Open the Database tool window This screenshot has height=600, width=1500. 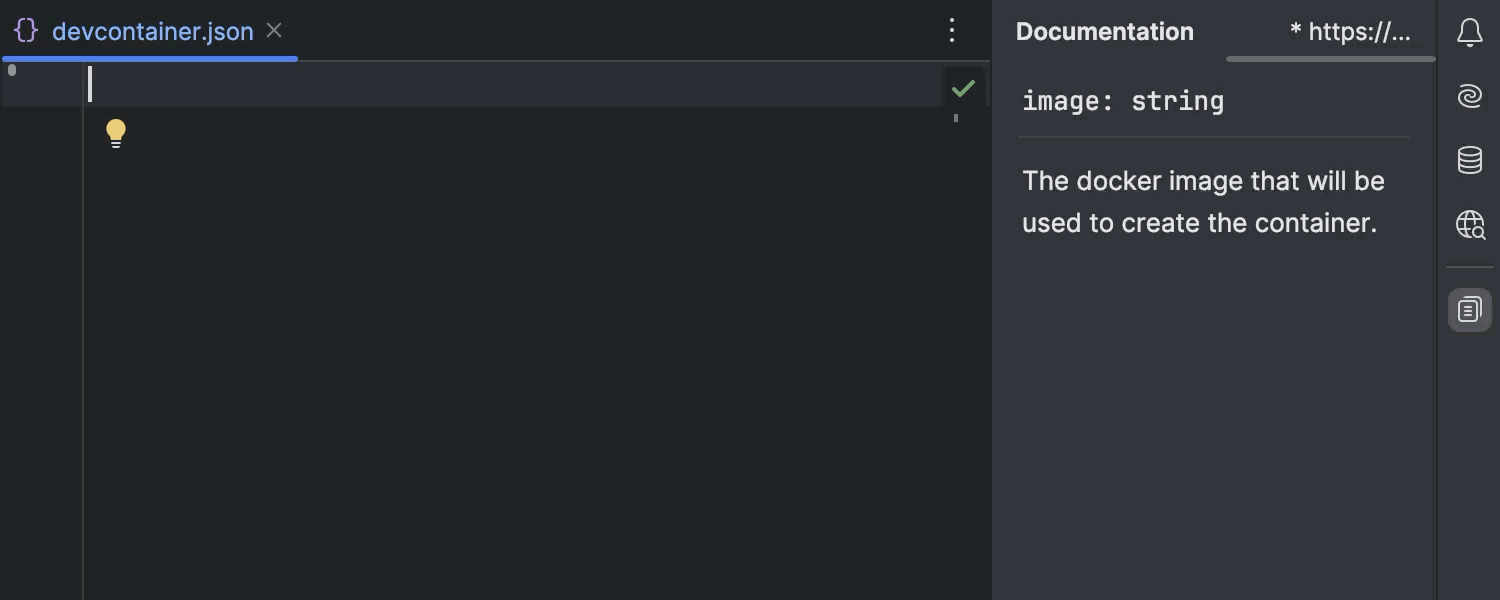pos(1469,160)
